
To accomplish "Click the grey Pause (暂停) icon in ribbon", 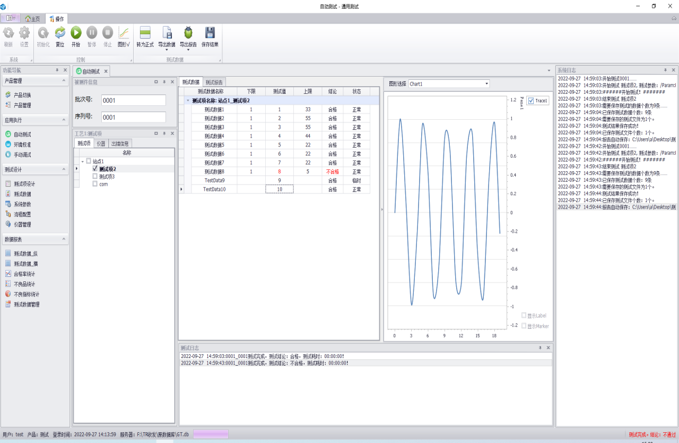I will tap(92, 33).
